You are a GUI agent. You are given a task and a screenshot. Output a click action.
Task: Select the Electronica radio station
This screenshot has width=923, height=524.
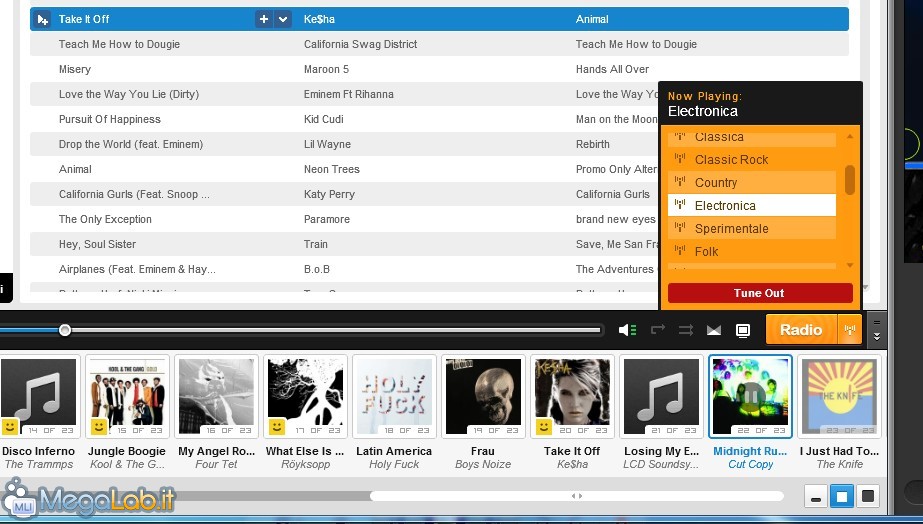pos(752,205)
